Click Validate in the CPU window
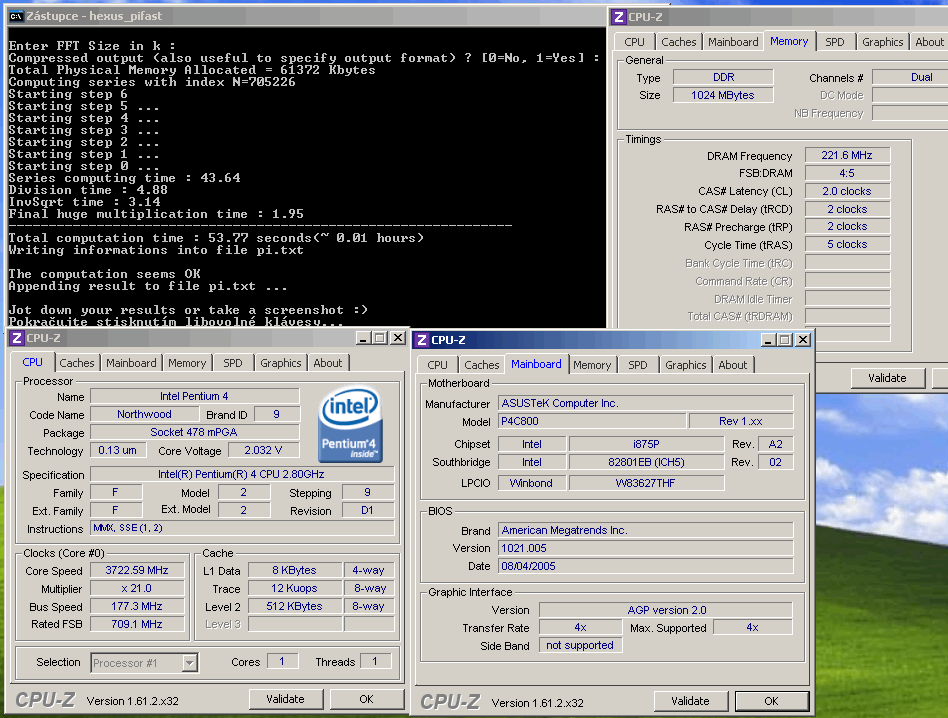 [x=285, y=699]
